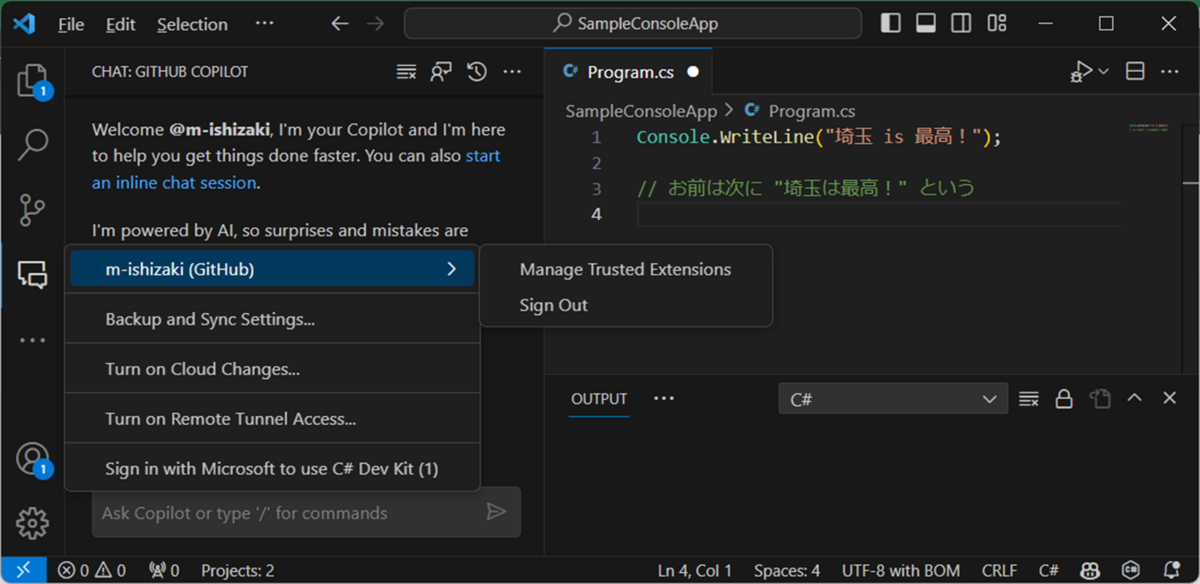1200x584 pixels.
Task: Click the SampleConsoleApp breadcrumb
Action: (641, 111)
